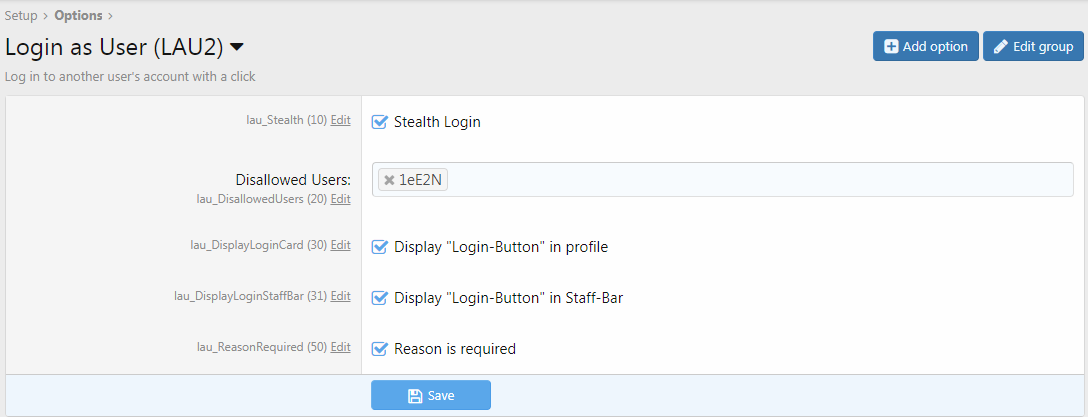
Task: Edit the lau_DisplayLoginStaffBar option
Action: pyautogui.click(x=341, y=296)
